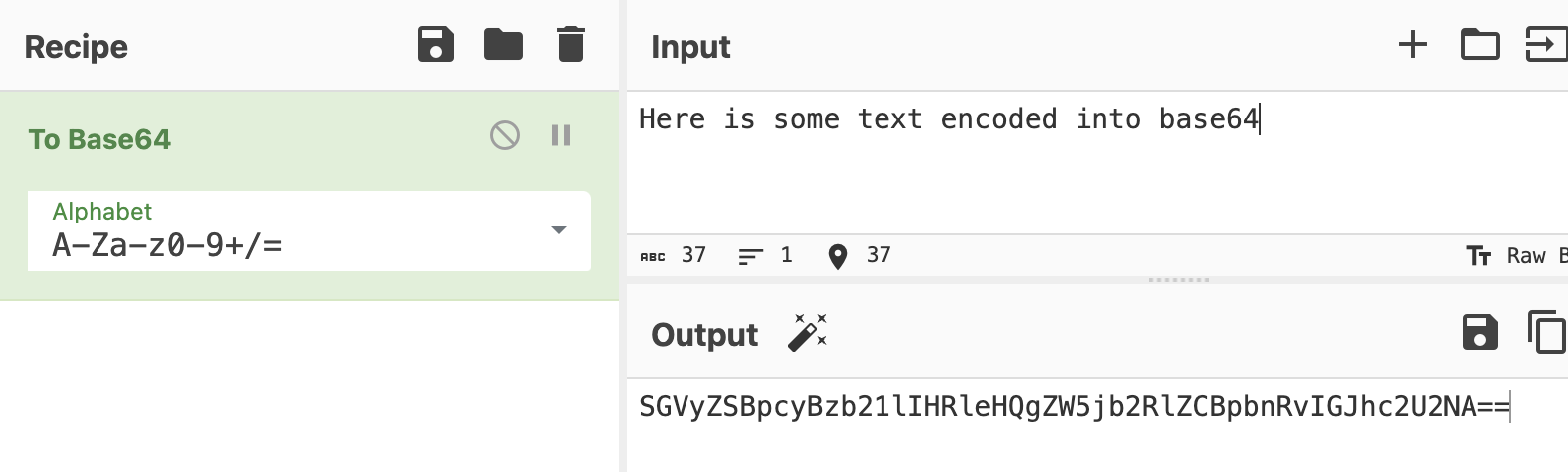
Task: Load a recipe using the folder icon
Action: pyautogui.click(x=503, y=45)
